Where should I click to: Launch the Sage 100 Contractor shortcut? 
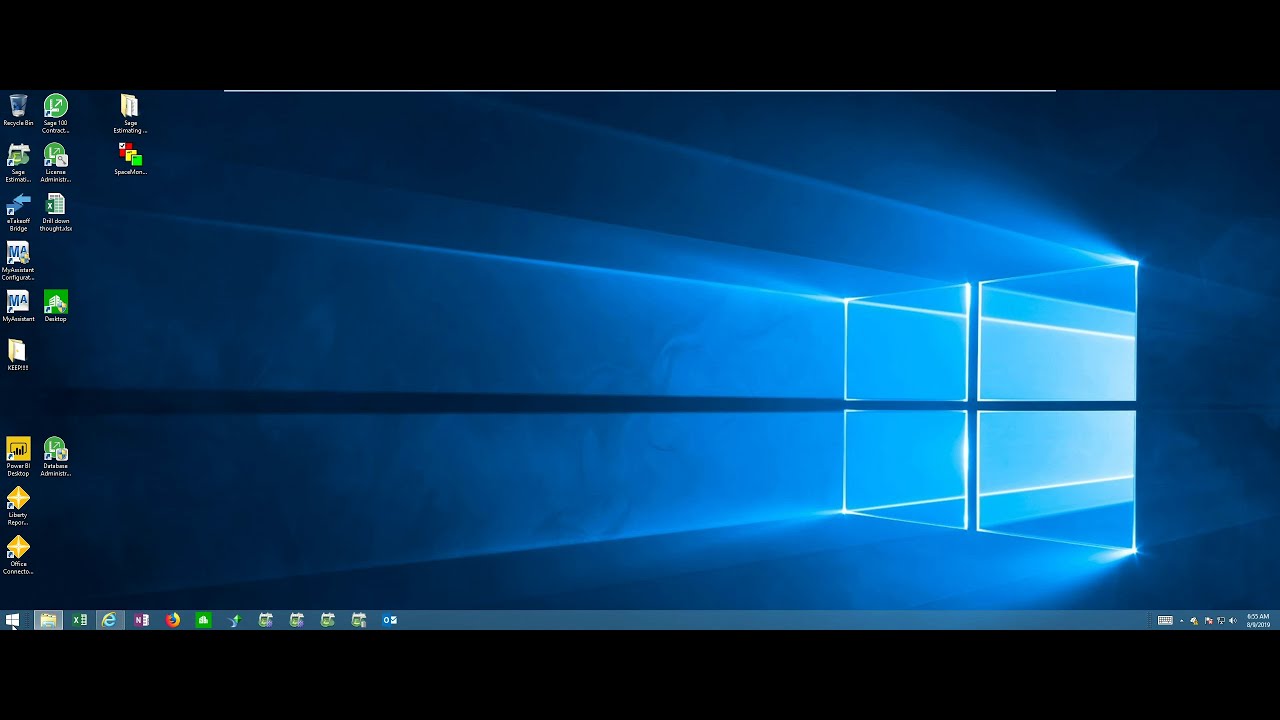pyautogui.click(x=55, y=113)
